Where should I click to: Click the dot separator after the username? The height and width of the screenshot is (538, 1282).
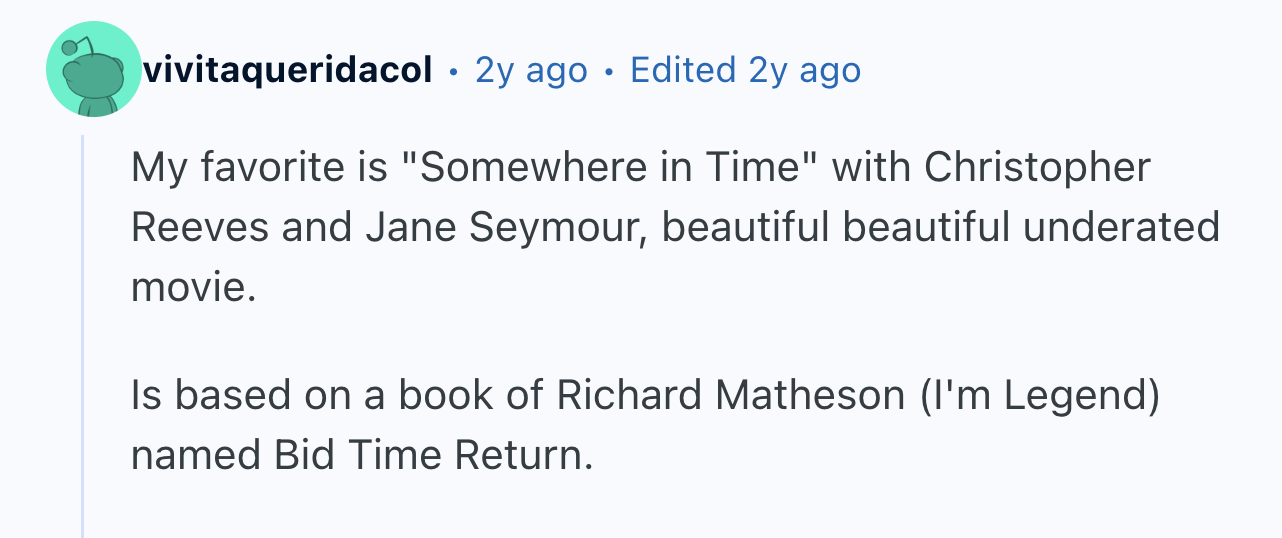click(x=453, y=71)
